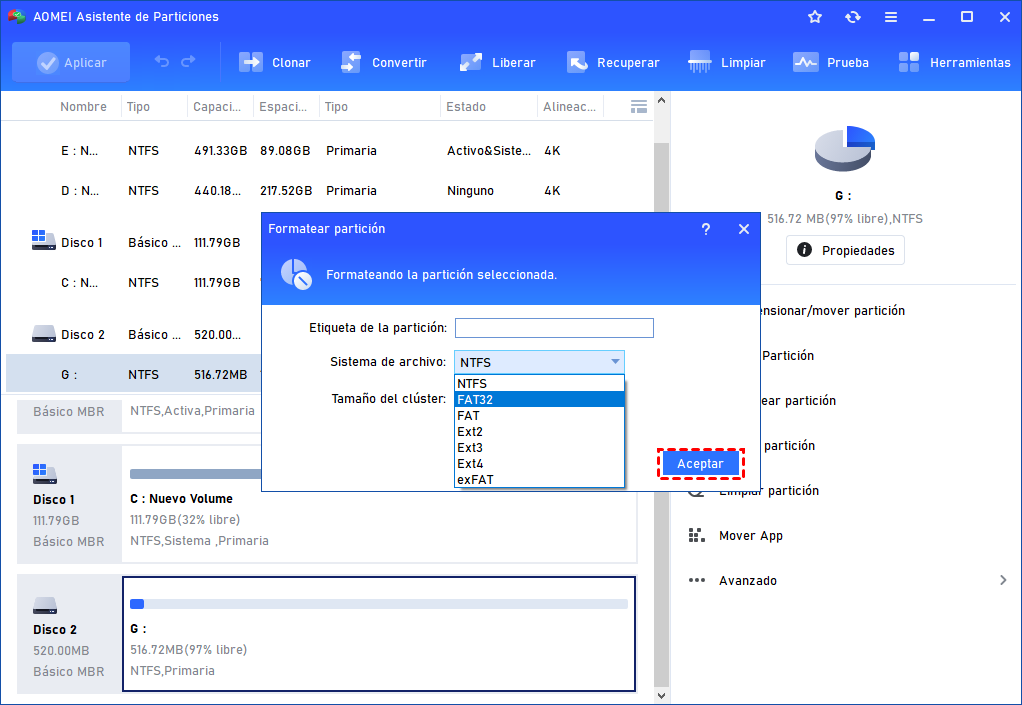Click the refresh icon in the titlebar
This screenshot has height=705, width=1022.
(852, 16)
